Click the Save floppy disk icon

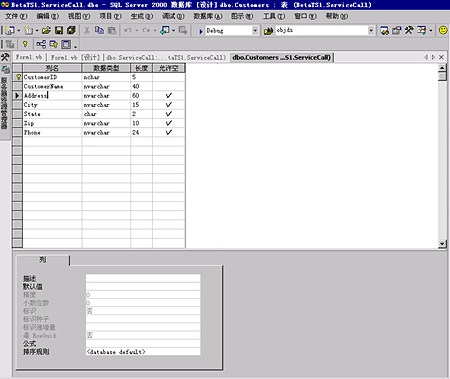(x=59, y=31)
